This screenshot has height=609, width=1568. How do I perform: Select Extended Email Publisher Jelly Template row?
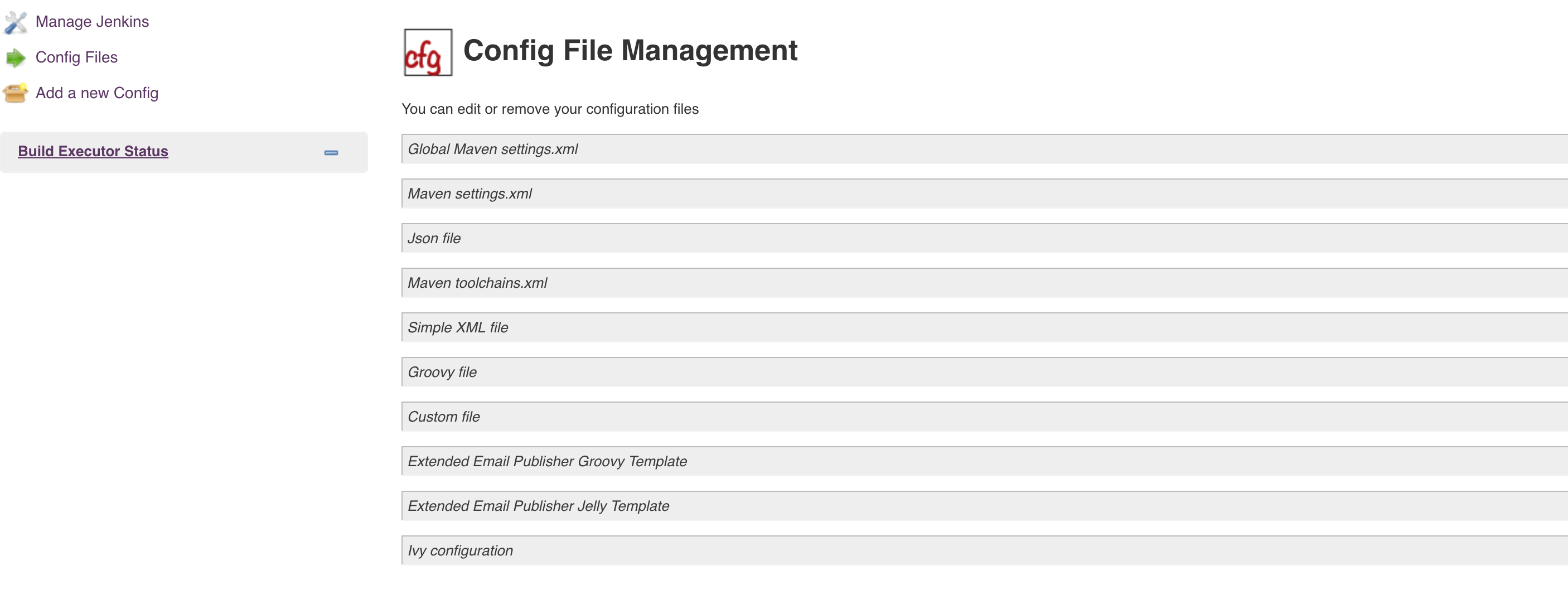point(539,506)
